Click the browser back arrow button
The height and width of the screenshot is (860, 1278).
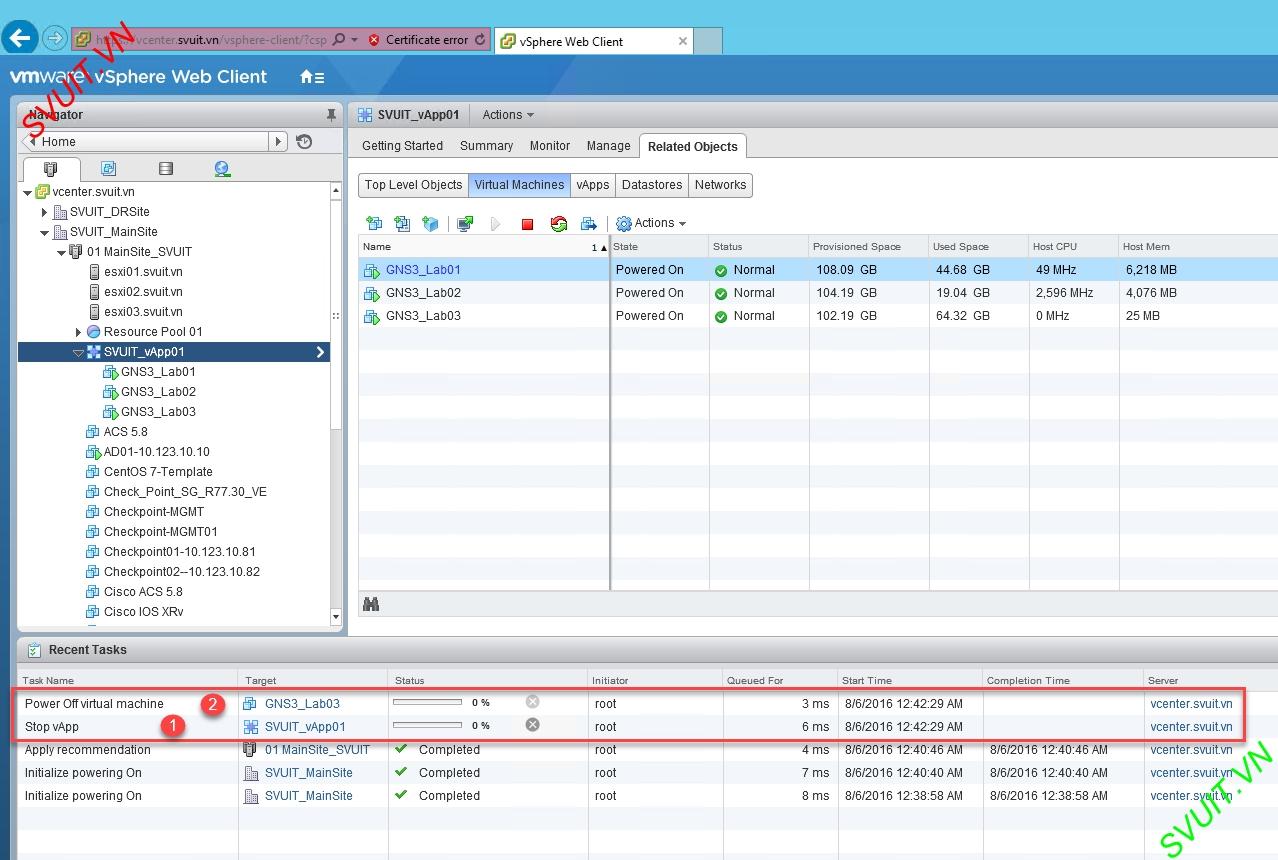21,39
